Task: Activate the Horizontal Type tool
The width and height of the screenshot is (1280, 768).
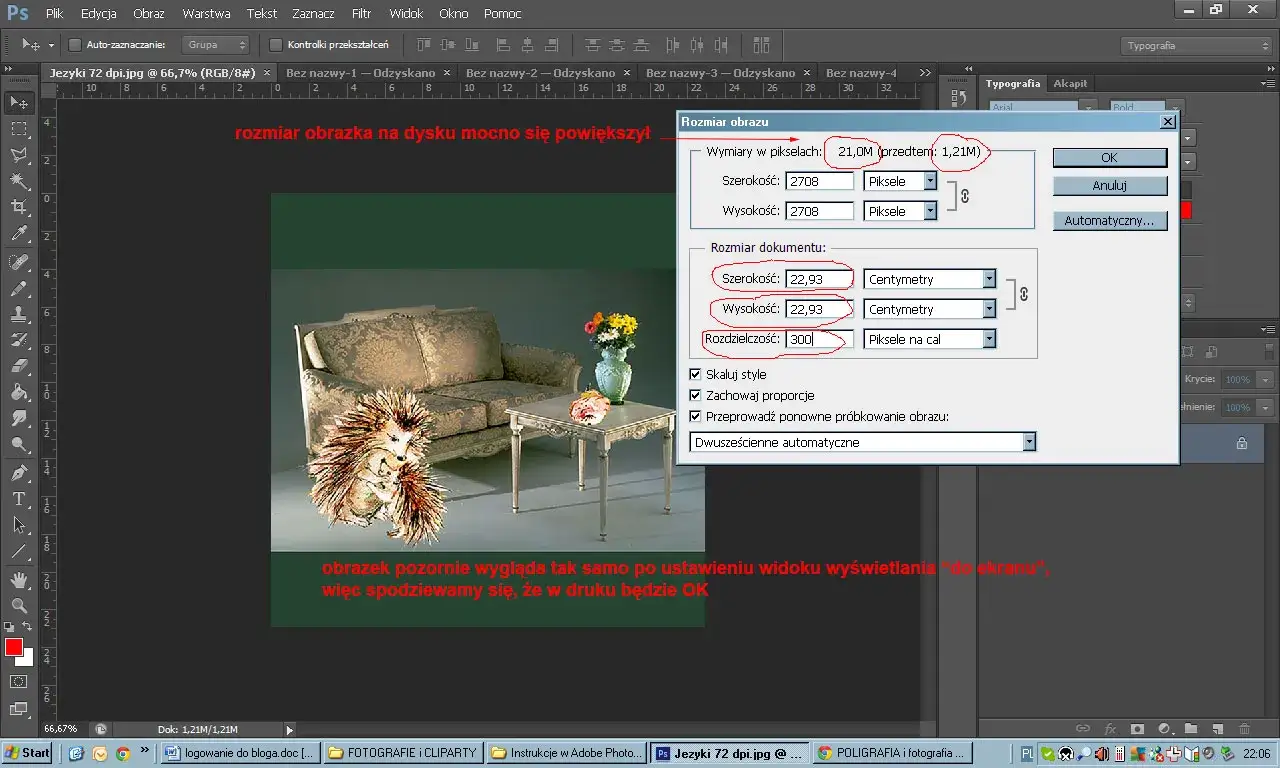Action: click(x=19, y=499)
